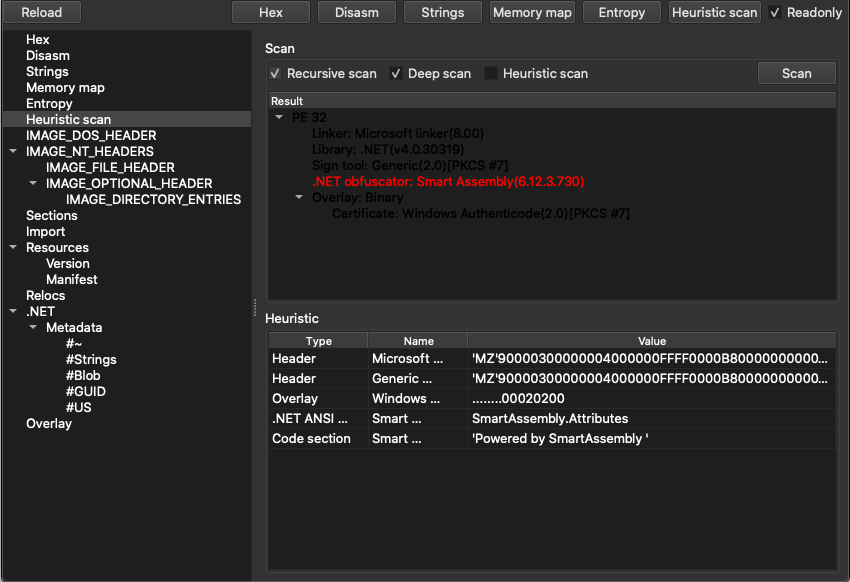
Task: Open Manifest under Resources
Action: pos(72,279)
